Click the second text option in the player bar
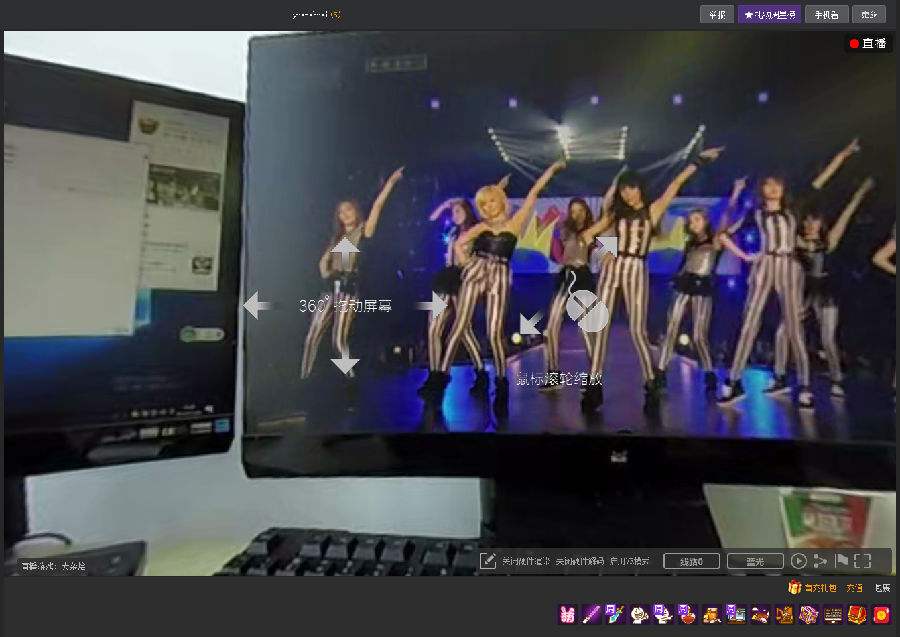 [580, 561]
